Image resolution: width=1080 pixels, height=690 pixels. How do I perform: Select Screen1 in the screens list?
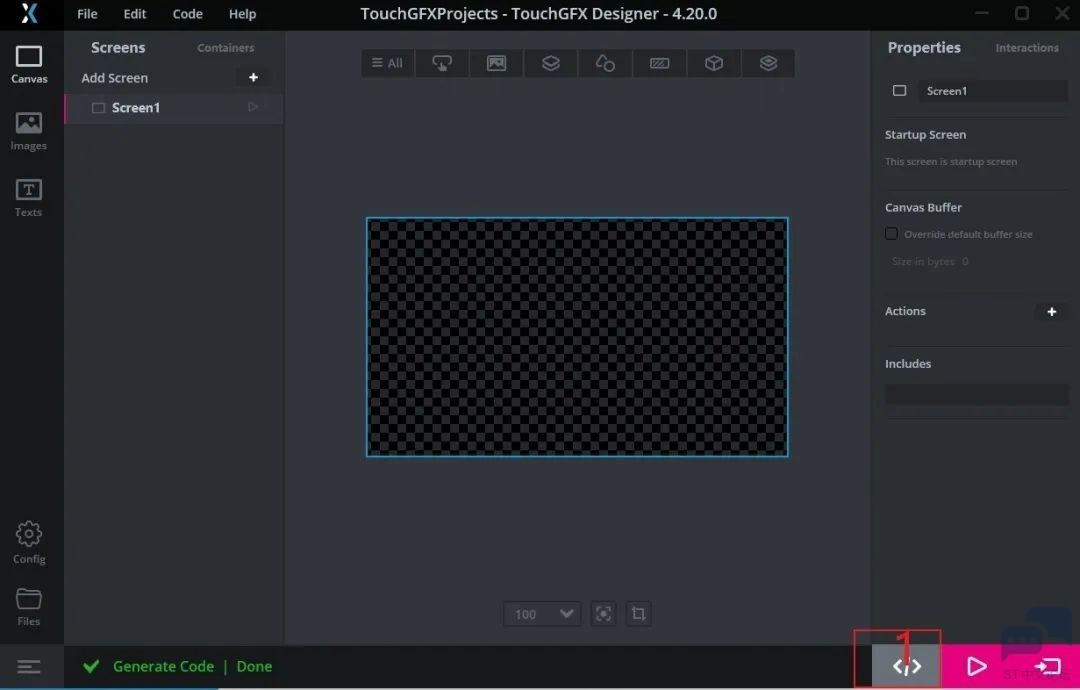[x=174, y=108]
